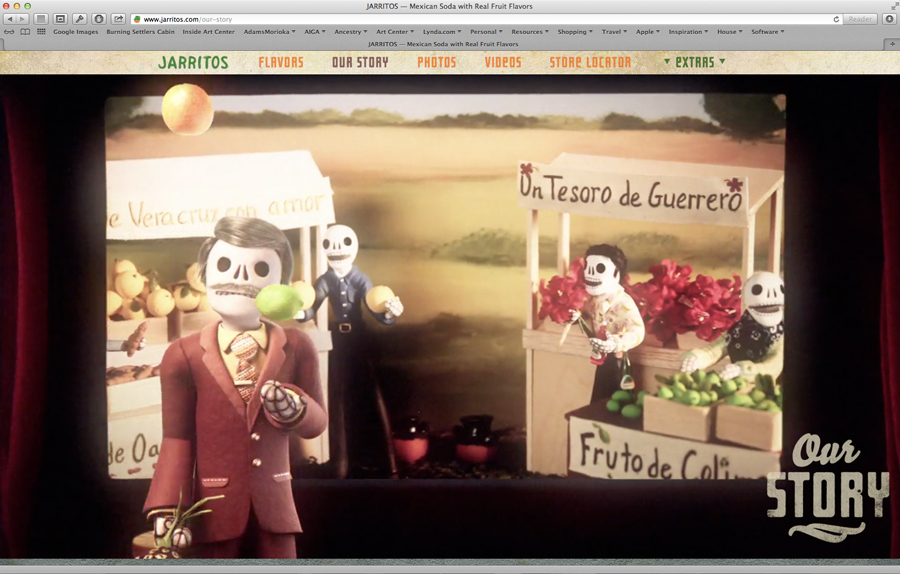This screenshot has height=574, width=900.
Task: Expand House bookmarks folder
Action: point(730,32)
